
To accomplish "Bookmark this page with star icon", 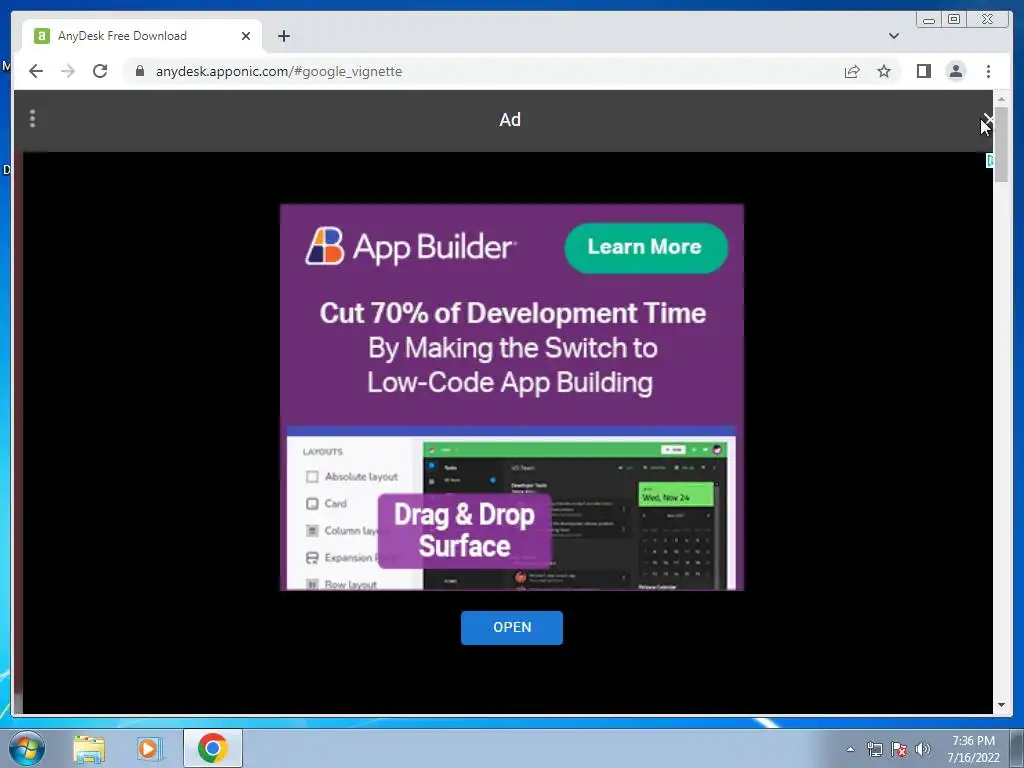I will (x=884, y=71).
